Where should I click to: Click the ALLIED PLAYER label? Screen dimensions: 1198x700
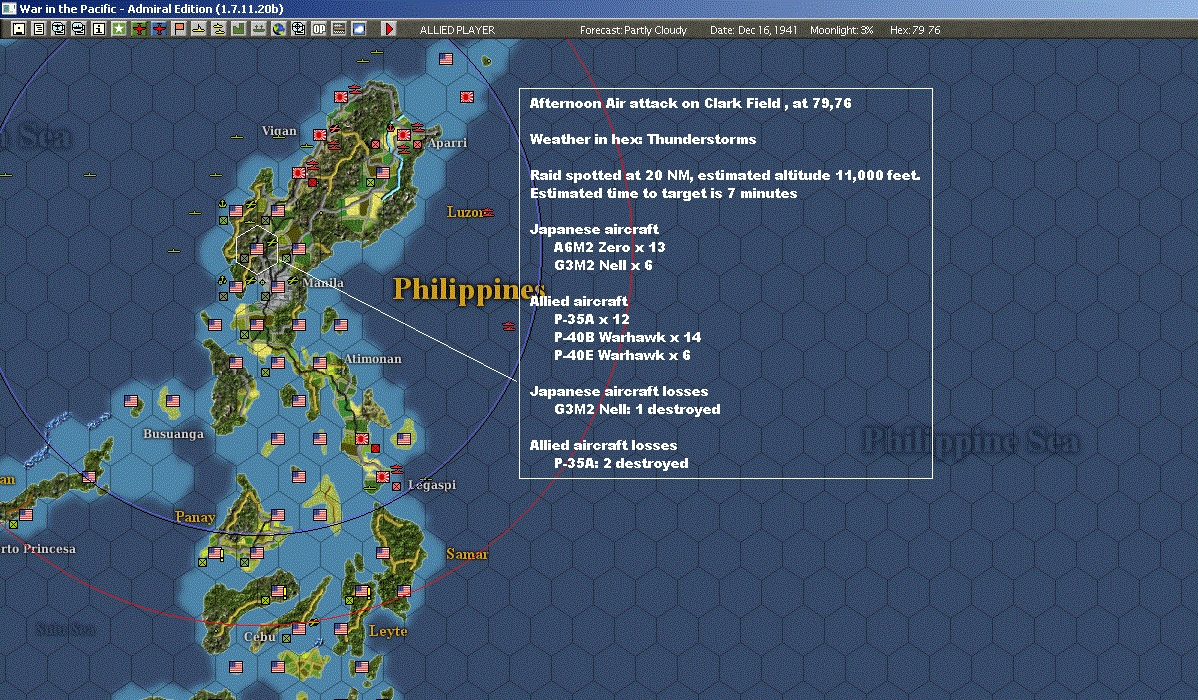pyautogui.click(x=457, y=30)
